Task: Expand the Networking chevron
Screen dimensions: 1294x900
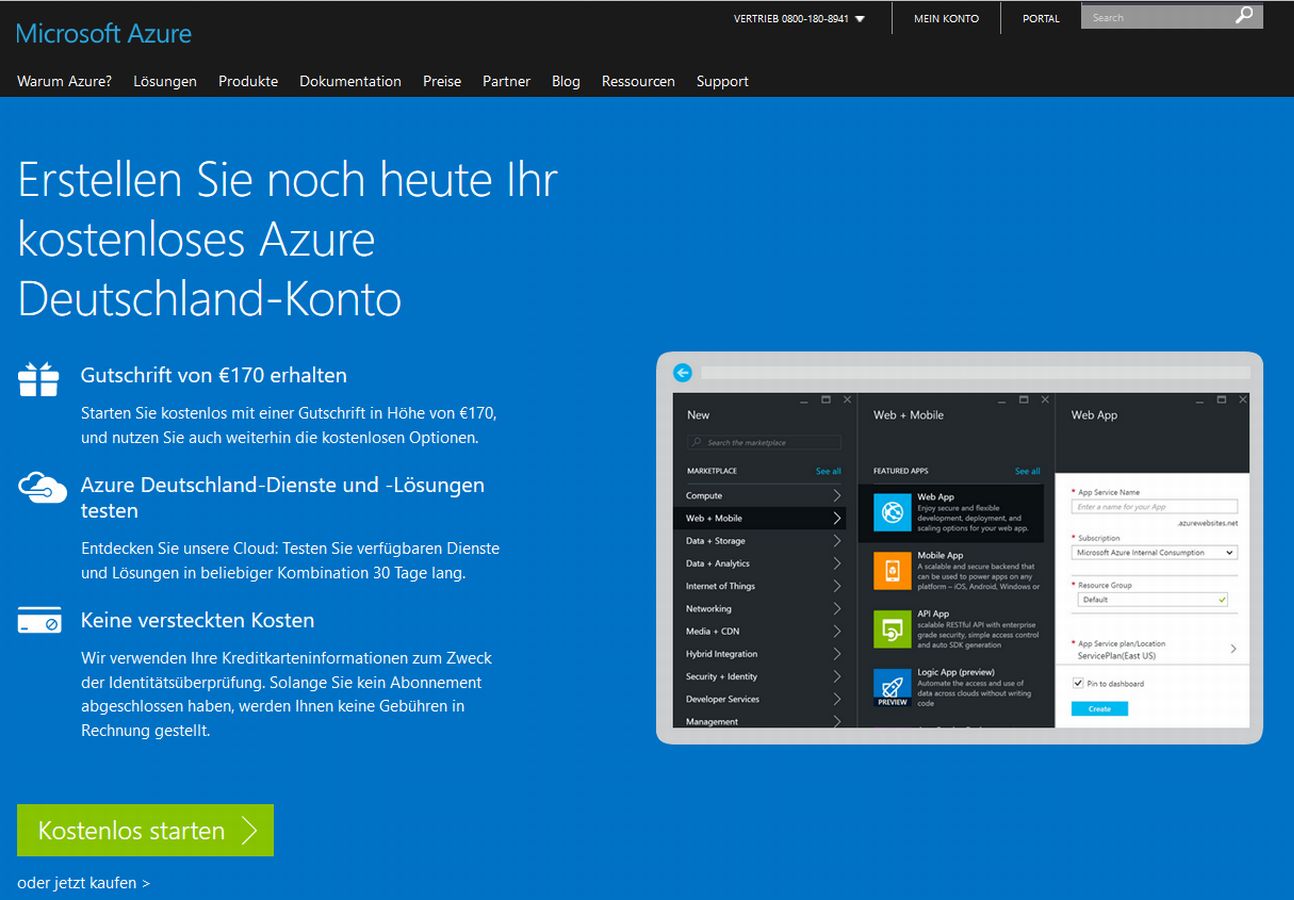Action: (837, 608)
